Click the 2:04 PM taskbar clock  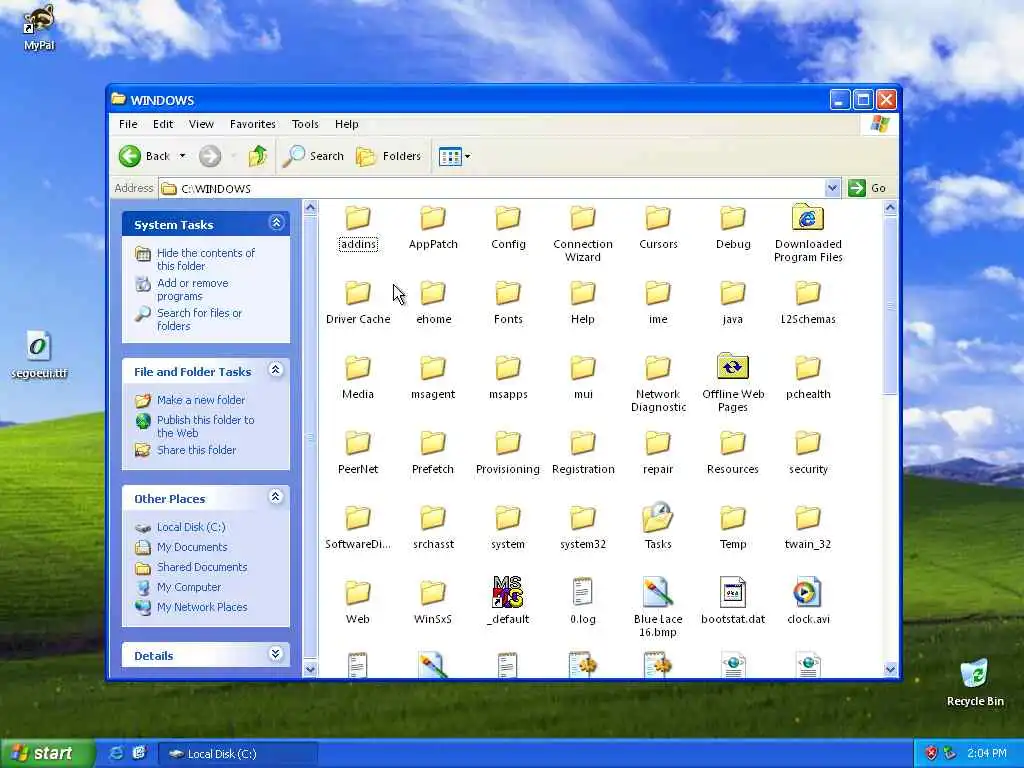(x=987, y=754)
